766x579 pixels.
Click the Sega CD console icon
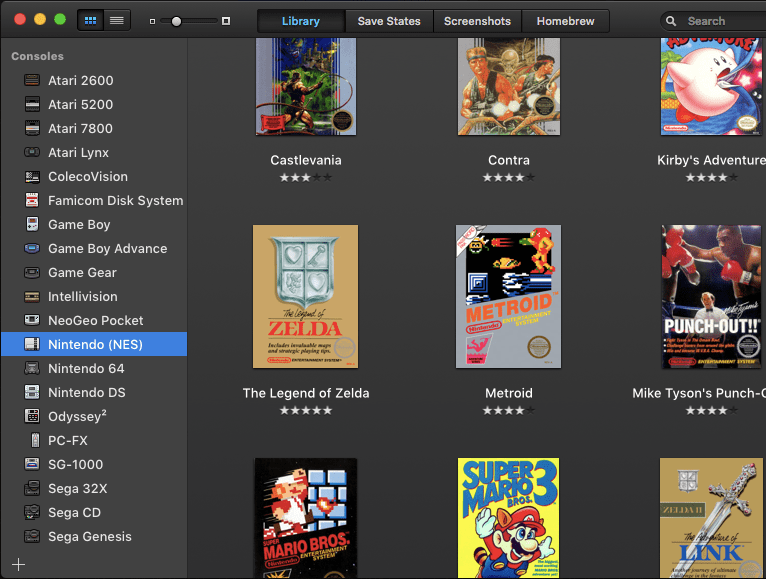tap(32, 512)
